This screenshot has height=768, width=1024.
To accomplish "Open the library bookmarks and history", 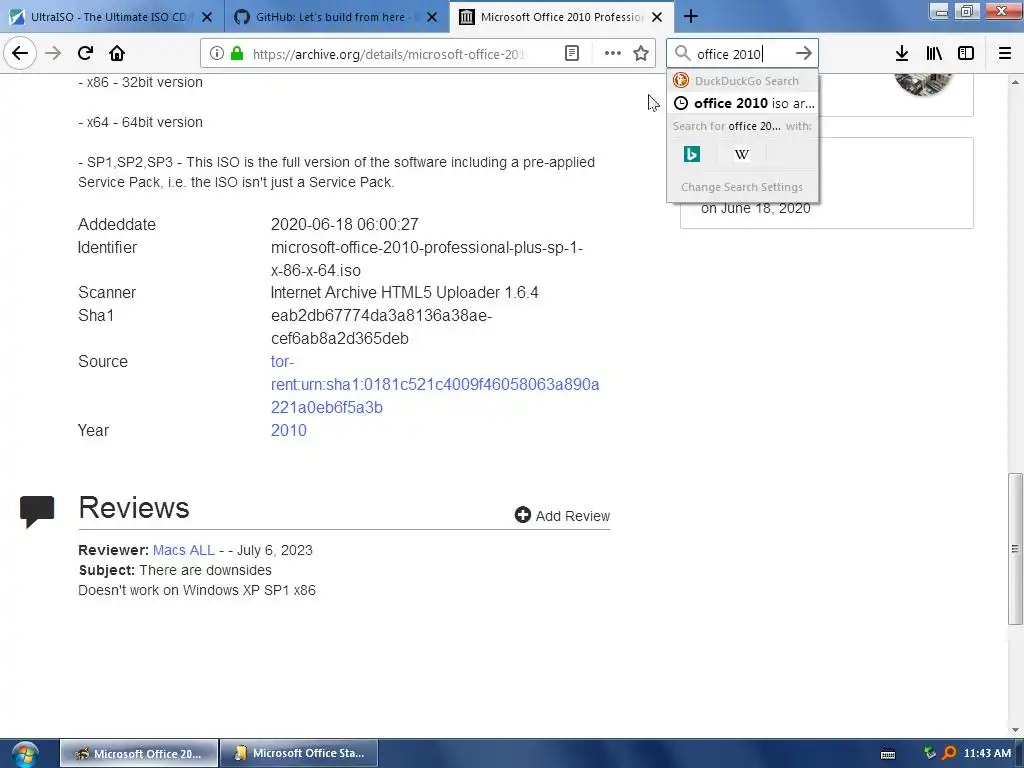I will 934,54.
